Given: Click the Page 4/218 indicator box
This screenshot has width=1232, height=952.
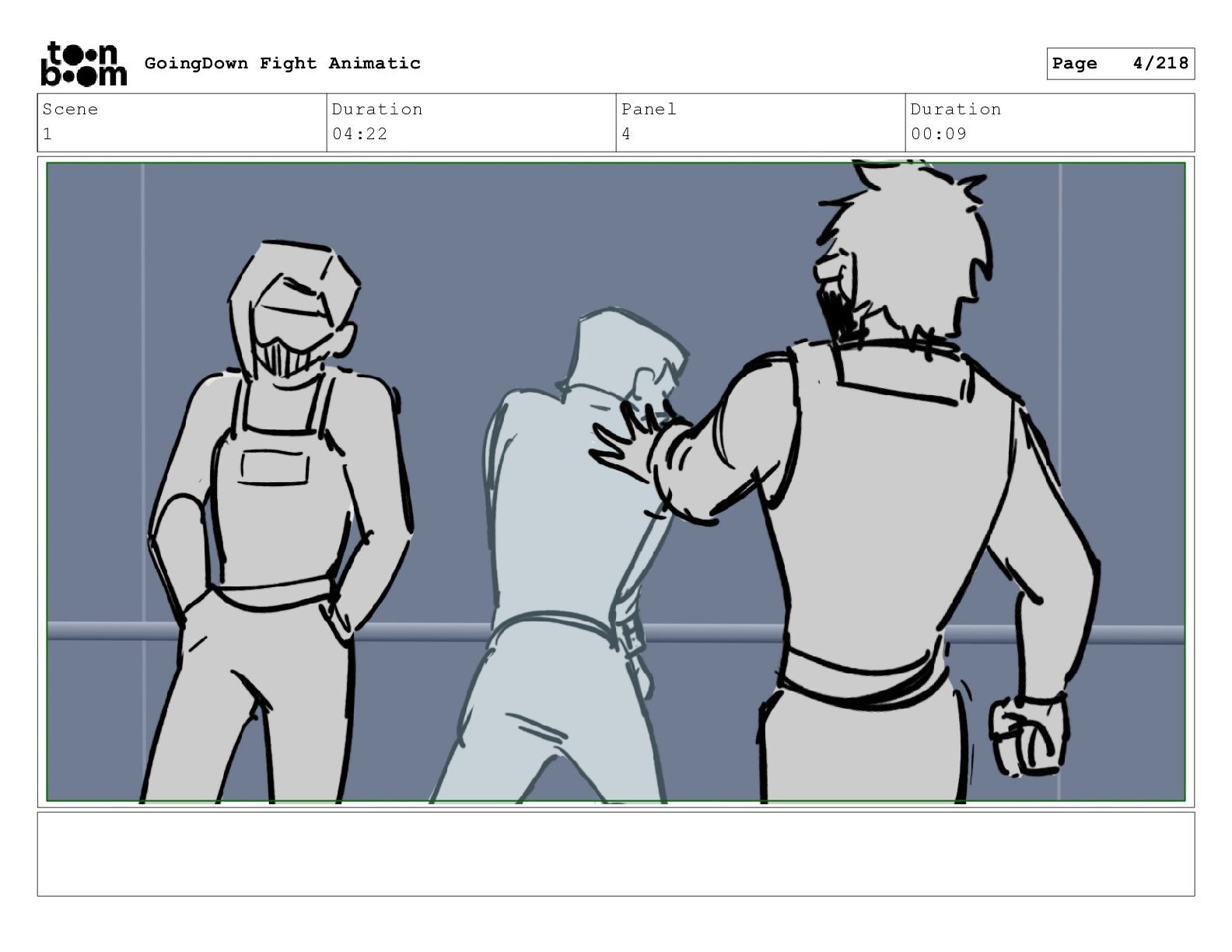Looking at the screenshot, I should pyautogui.click(x=1120, y=64).
